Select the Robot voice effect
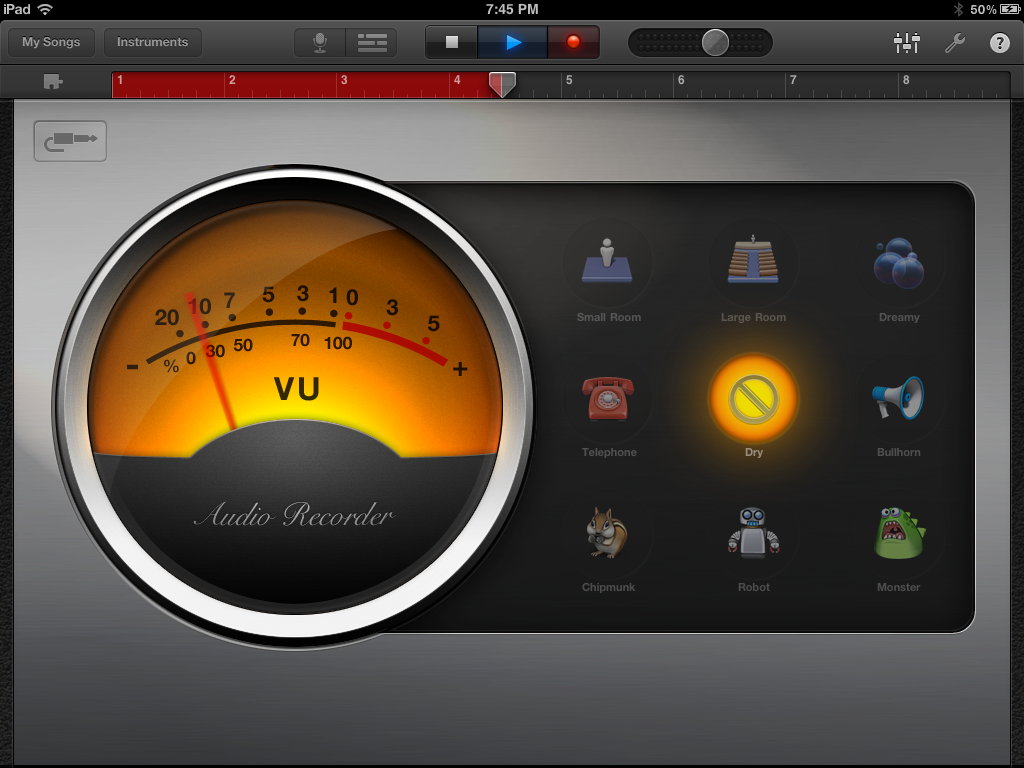Screen dimensions: 1024x768 tap(753, 533)
